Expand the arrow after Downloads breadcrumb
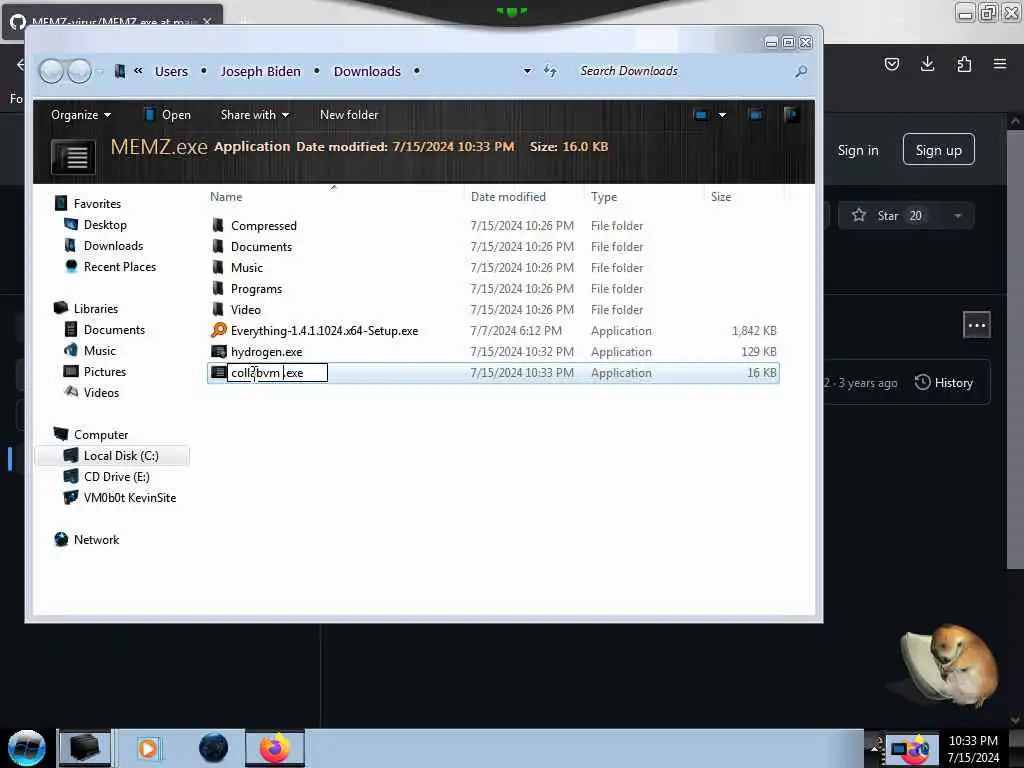This screenshot has height=768, width=1024. pyautogui.click(x=417, y=71)
